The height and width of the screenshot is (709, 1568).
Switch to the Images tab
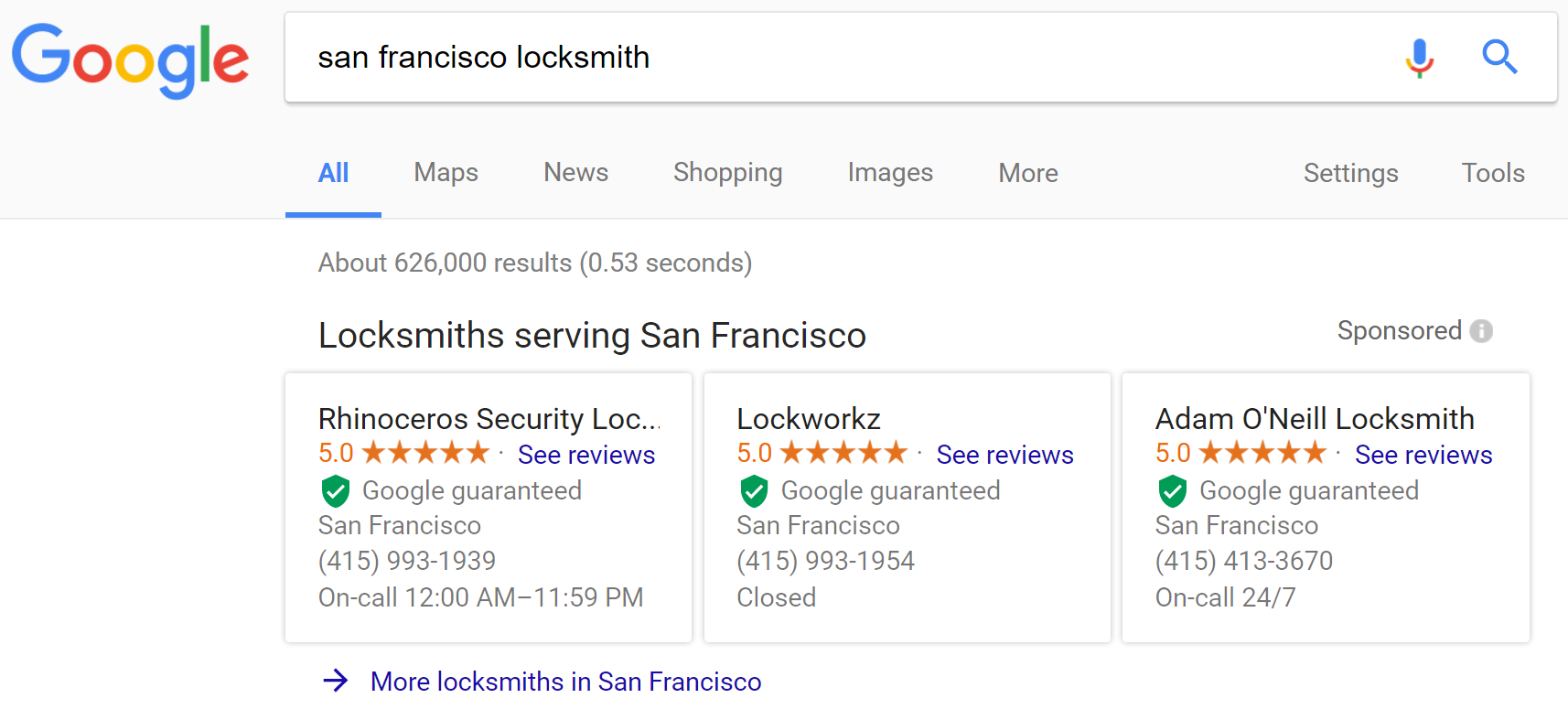pos(889,173)
